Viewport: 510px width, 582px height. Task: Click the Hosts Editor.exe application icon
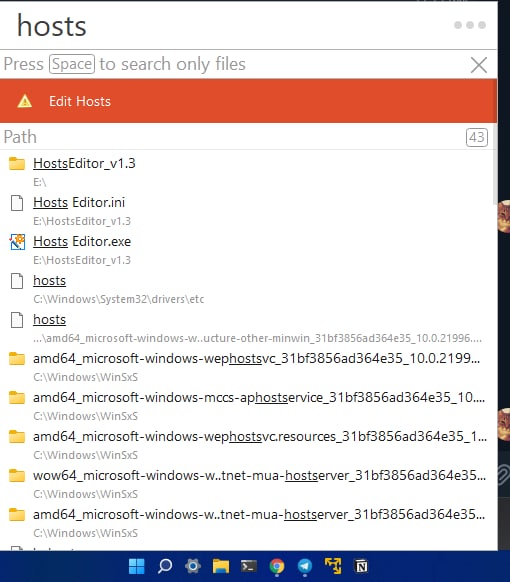17,242
